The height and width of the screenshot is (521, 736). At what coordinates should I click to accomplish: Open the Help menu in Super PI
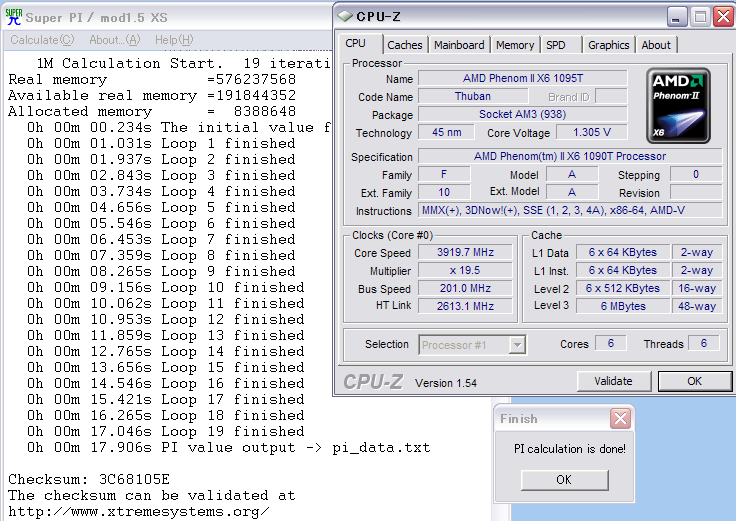click(x=174, y=40)
